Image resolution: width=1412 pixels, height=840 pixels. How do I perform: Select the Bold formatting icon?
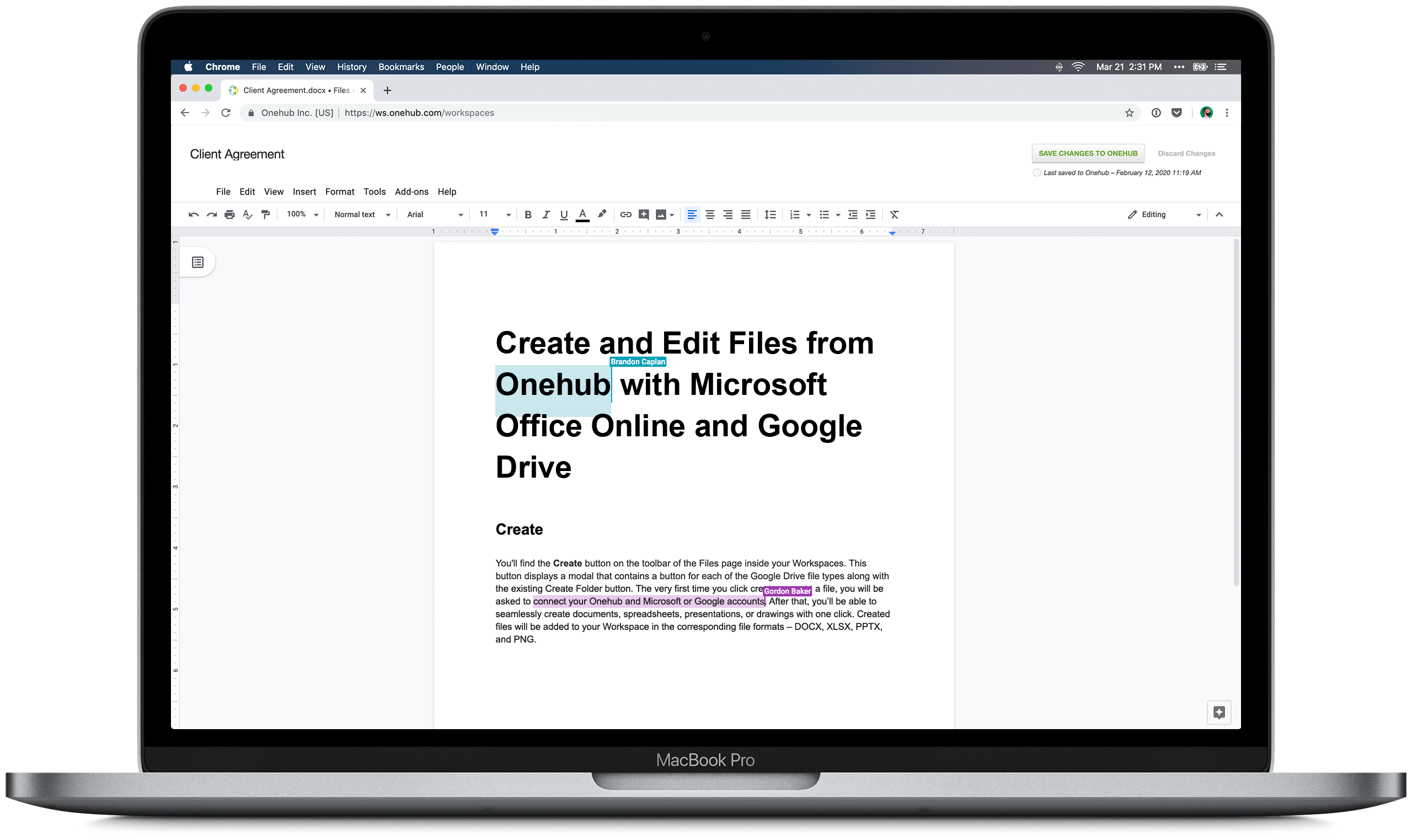click(x=528, y=215)
